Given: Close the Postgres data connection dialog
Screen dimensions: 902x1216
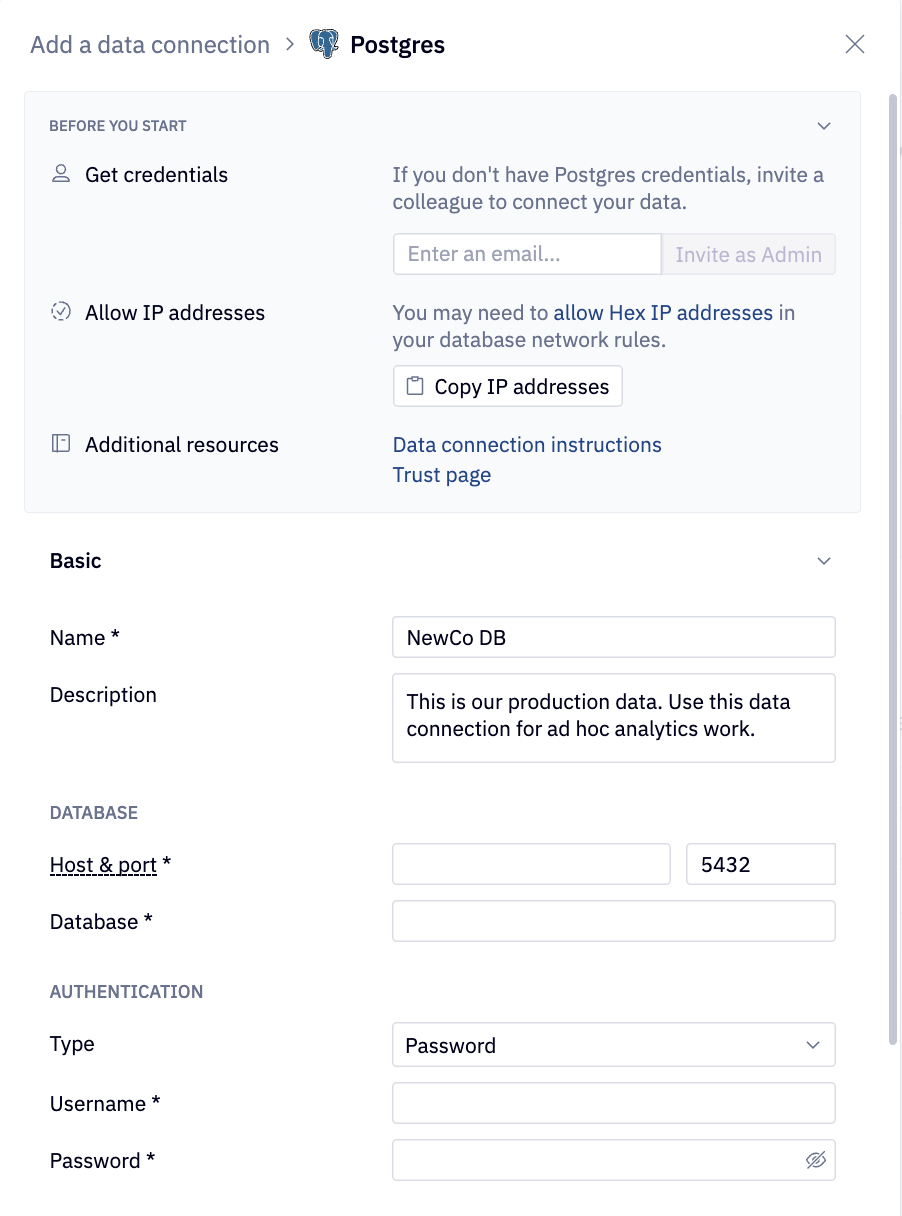Looking at the screenshot, I should click(x=855, y=44).
